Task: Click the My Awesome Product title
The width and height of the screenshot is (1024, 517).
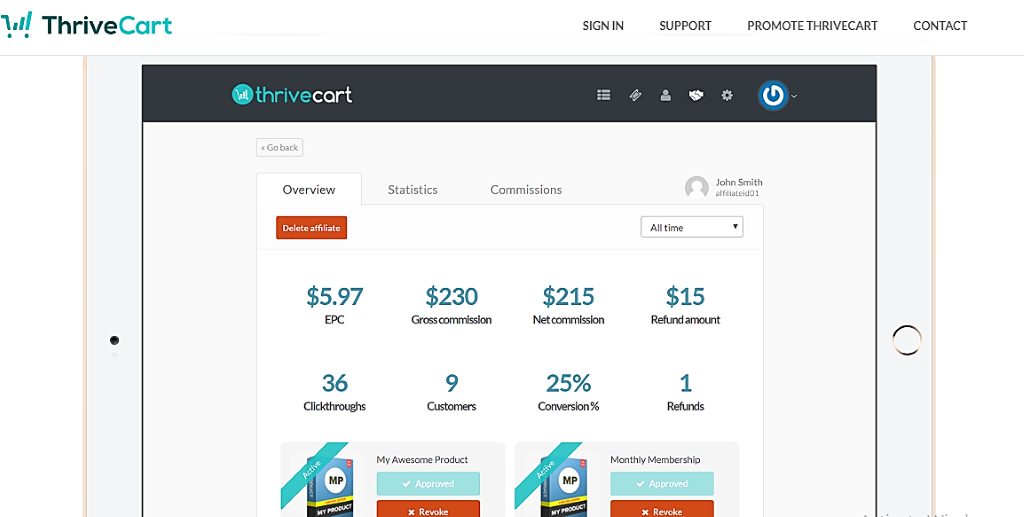Action: click(x=422, y=460)
